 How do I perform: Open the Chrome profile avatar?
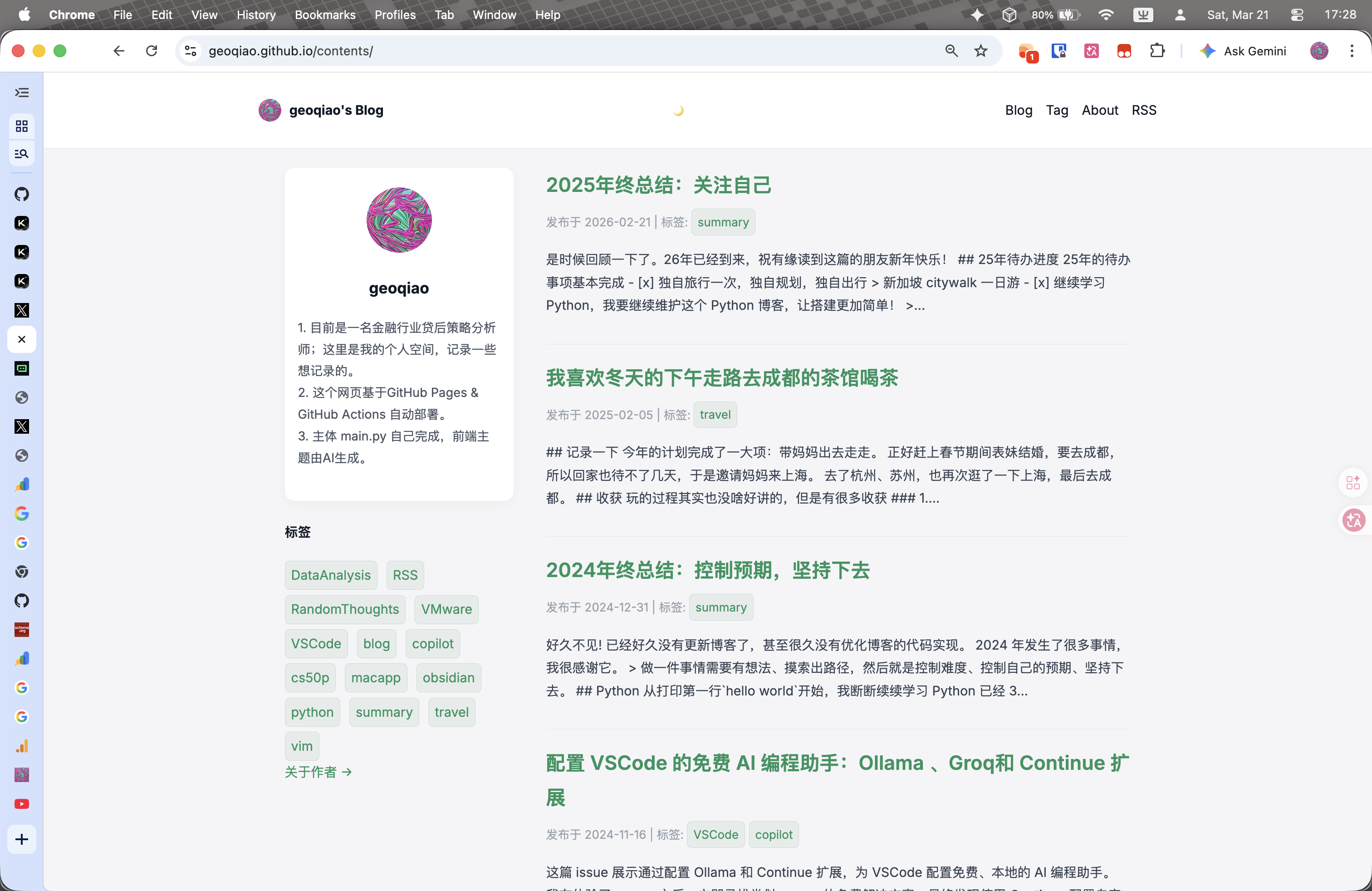click(x=1319, y=51)
